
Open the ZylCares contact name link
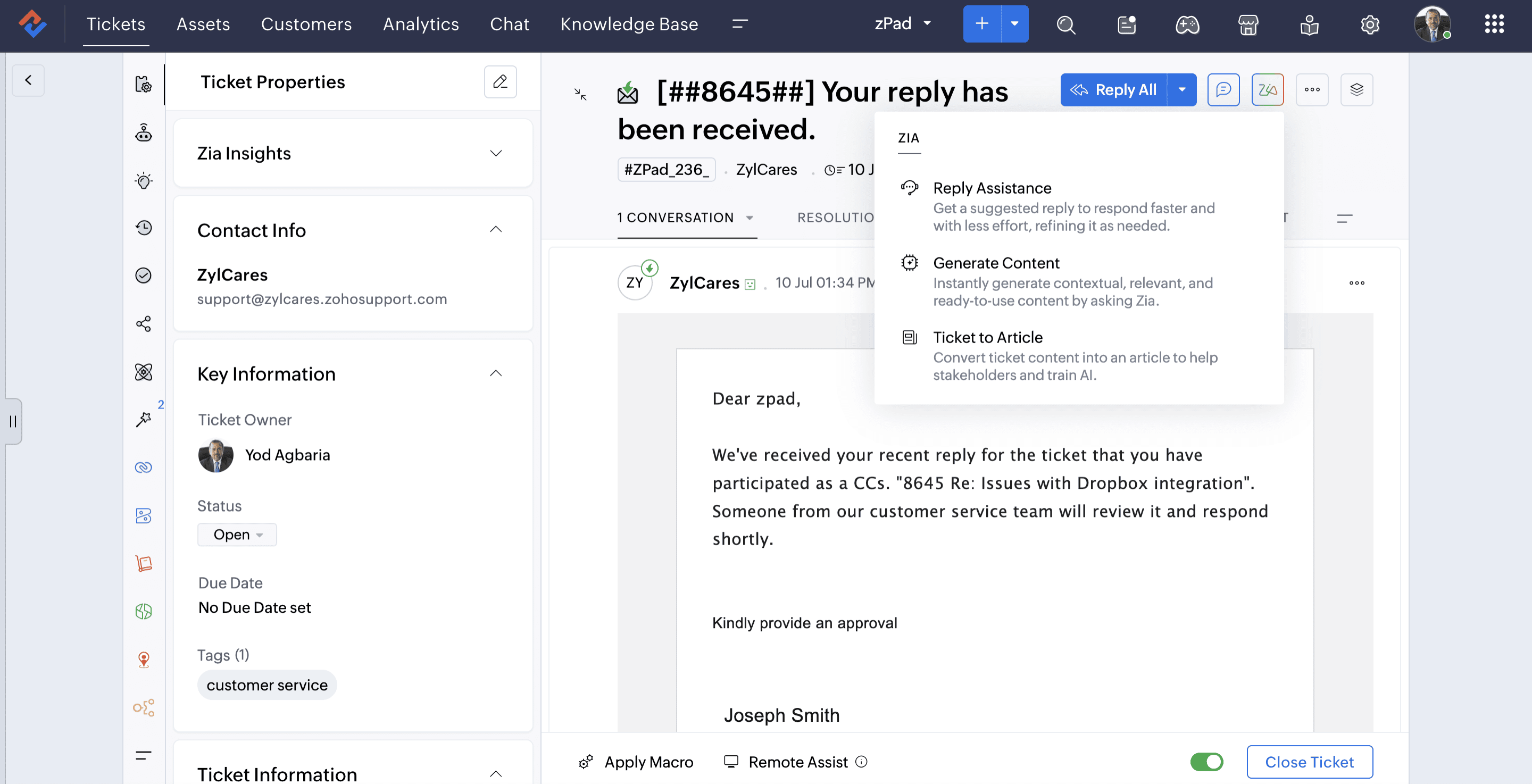click(232, 275)
